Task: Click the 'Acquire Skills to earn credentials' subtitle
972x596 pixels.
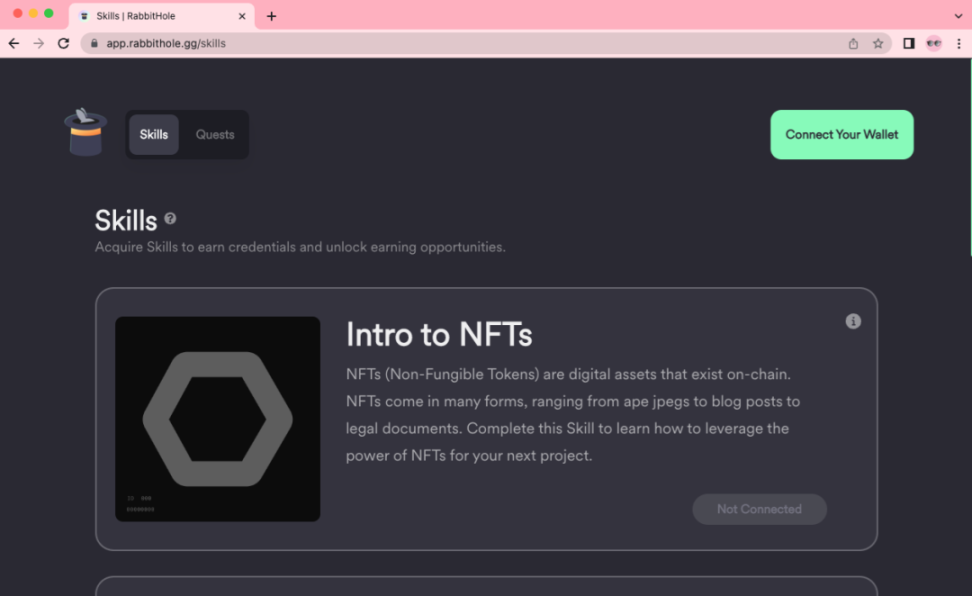Action: point(300,247)
